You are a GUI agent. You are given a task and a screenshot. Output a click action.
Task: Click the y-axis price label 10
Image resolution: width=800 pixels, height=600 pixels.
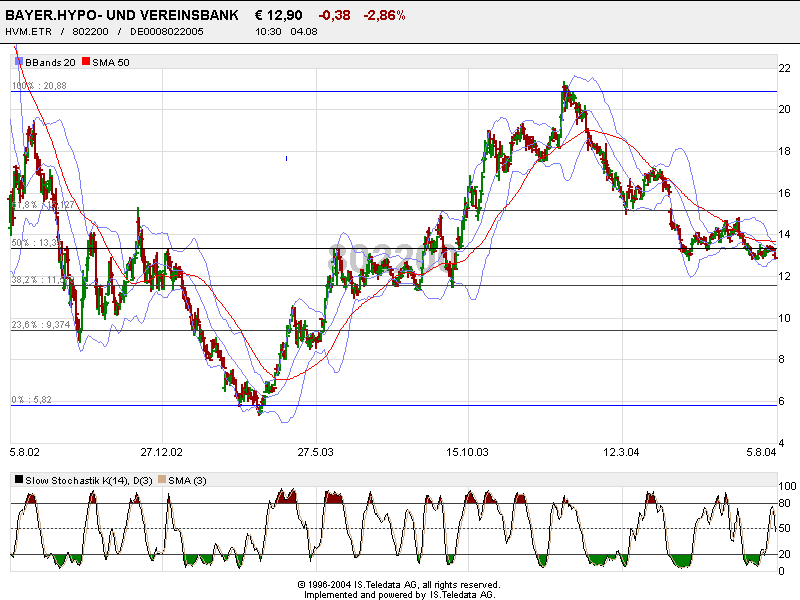pos(784,318)
